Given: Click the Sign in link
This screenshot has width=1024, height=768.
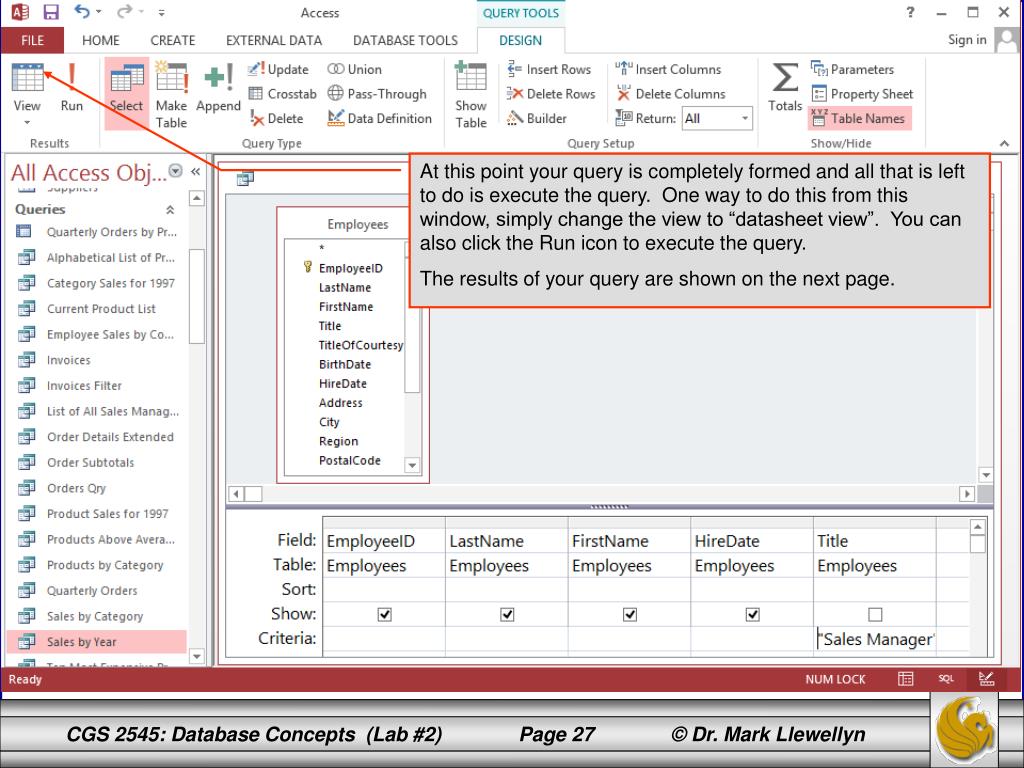Looking at the screenshot, I should click(967, 40).
